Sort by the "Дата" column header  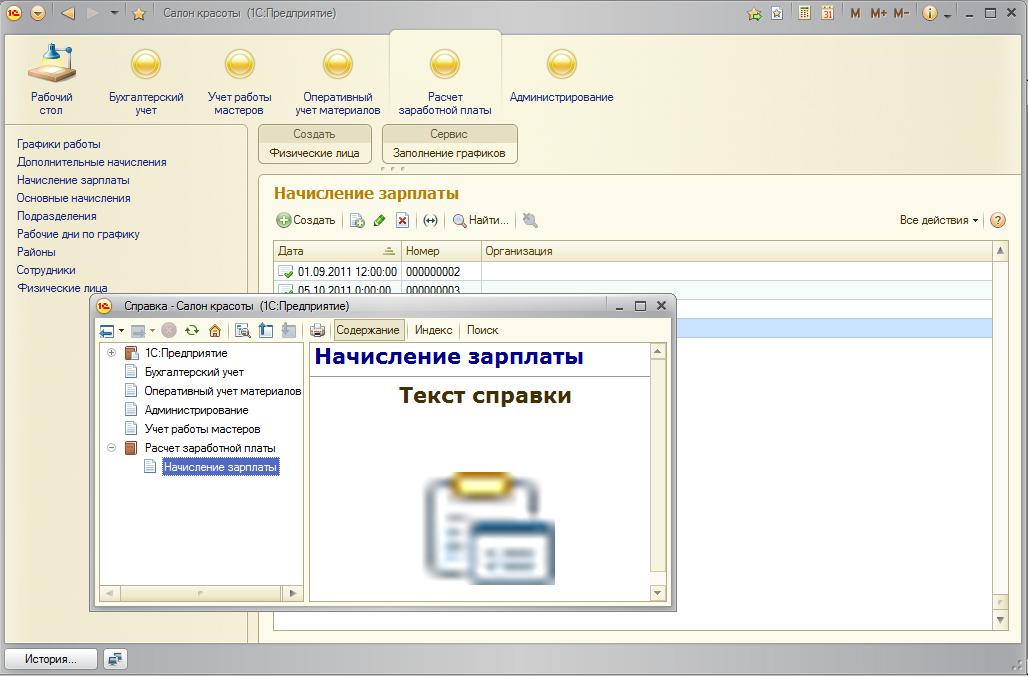coord(337,251)
